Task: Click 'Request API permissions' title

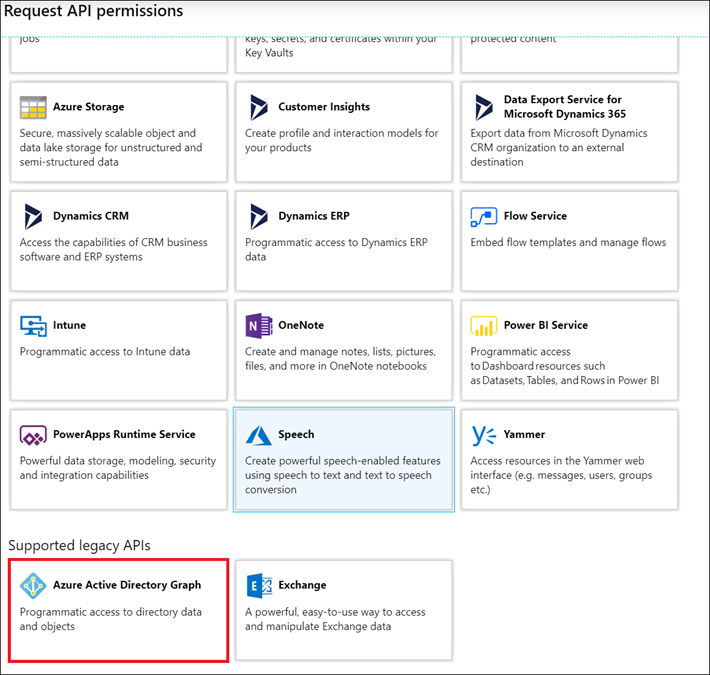Action: click(x=94, y=11)
